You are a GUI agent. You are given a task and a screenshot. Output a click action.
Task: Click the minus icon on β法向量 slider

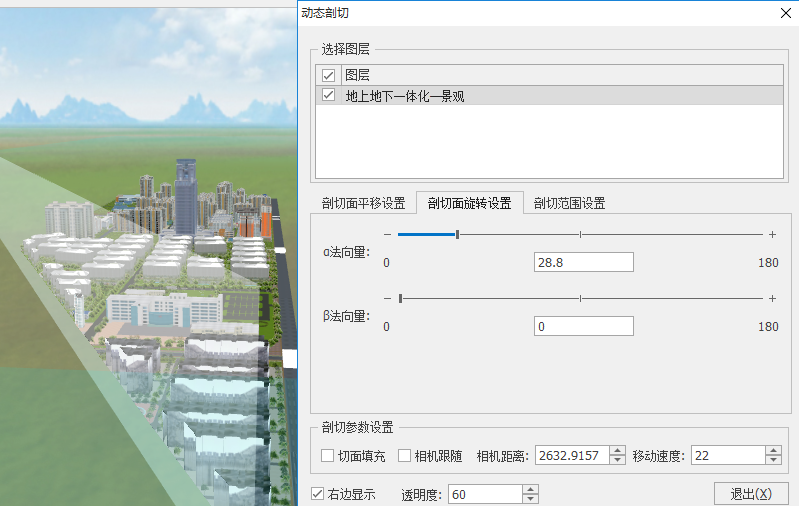click(386, 298)
